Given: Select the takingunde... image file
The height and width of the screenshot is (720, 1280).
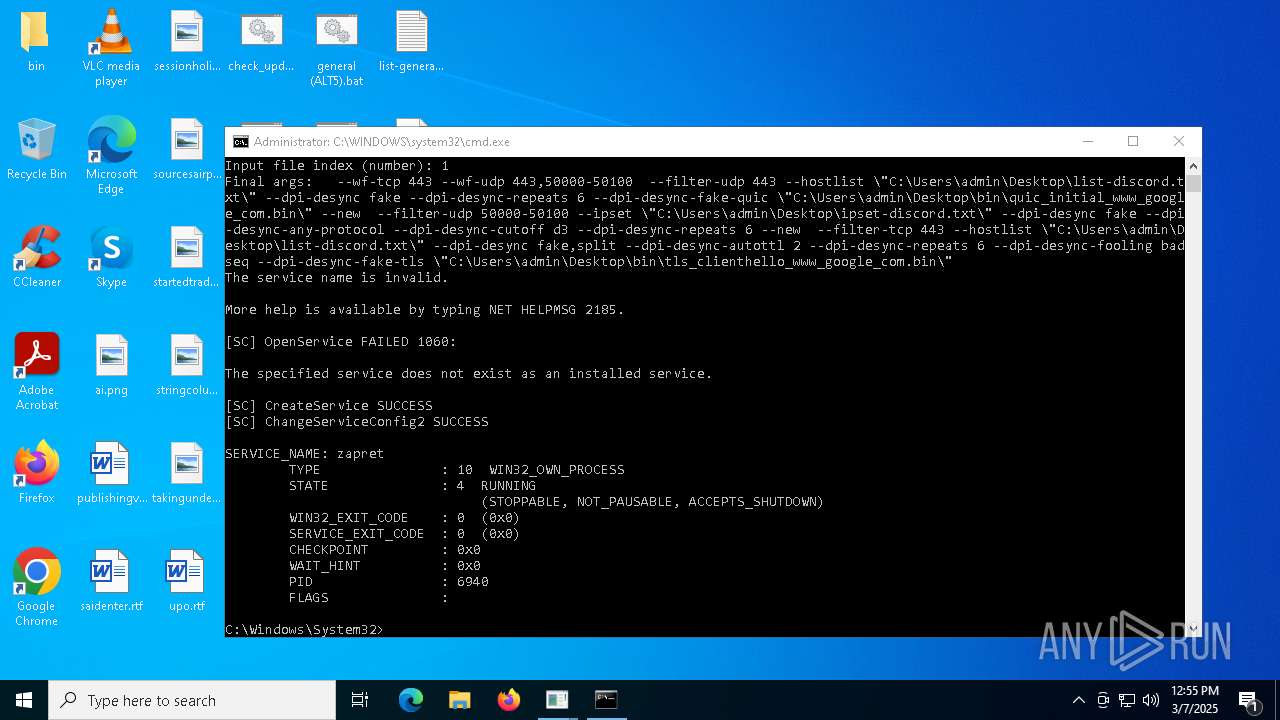Looking at the screenshot, I should pos(187,473).
